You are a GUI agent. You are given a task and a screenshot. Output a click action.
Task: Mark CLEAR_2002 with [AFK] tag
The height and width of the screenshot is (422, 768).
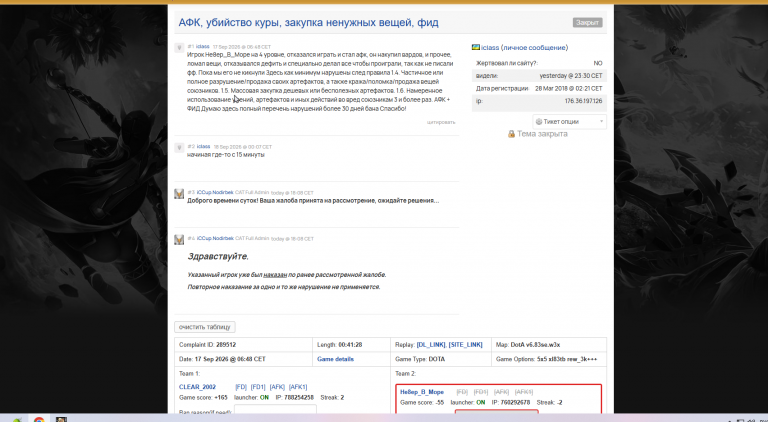(x=277, y=387)
